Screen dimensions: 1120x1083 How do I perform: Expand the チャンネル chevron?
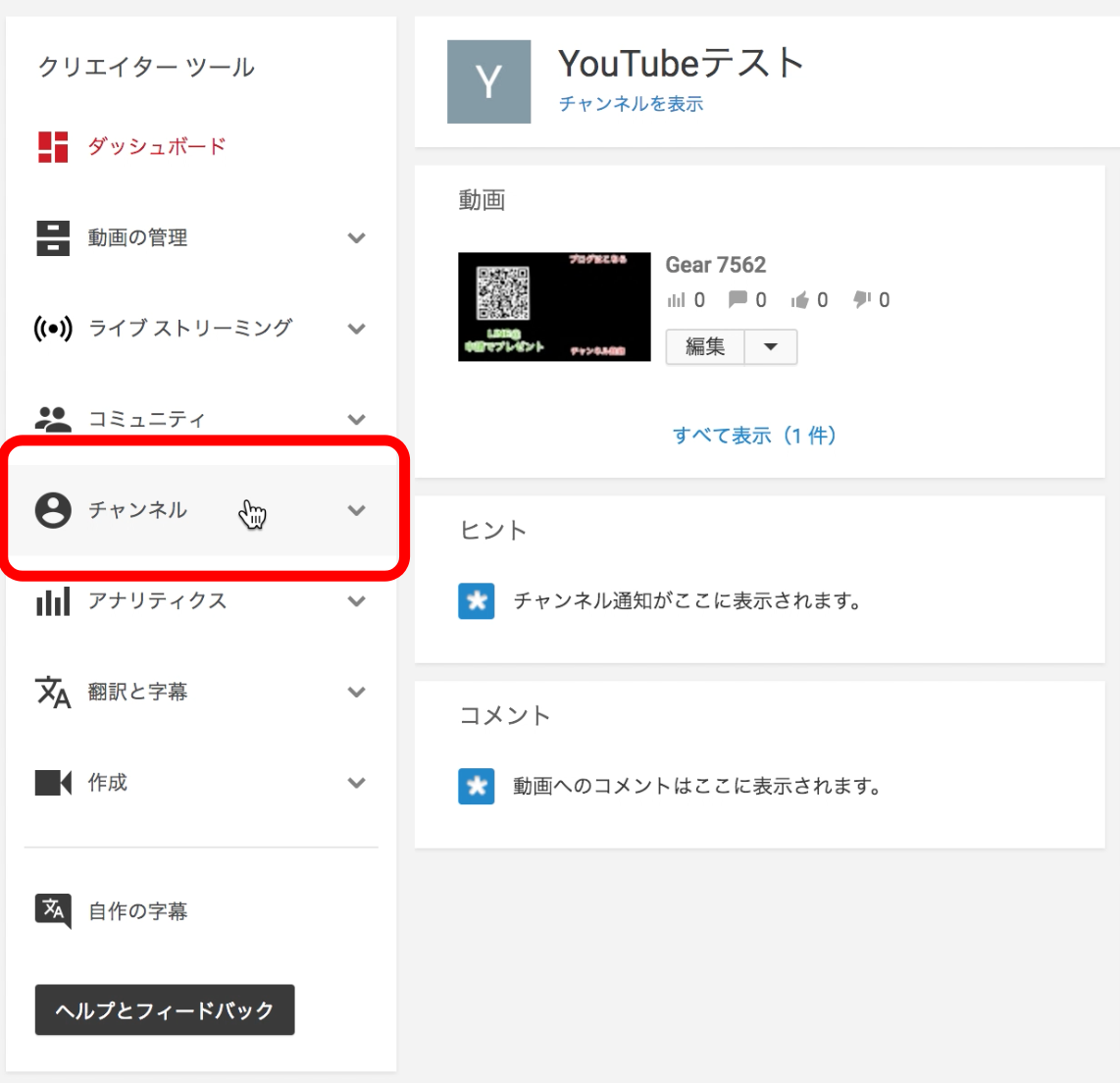(x=356, y=510)
